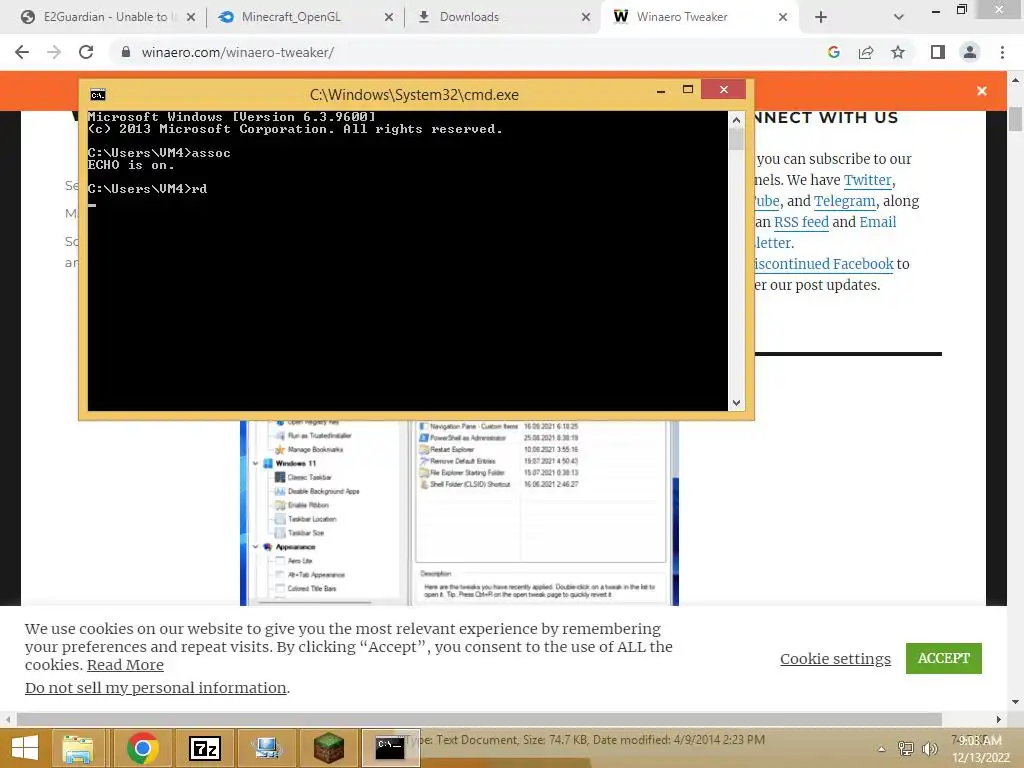Image resolution: width=1024 pixels, height=768 pixels.
Task: View site security lock info
Action: pyautogui.click(x=126, y=52)
